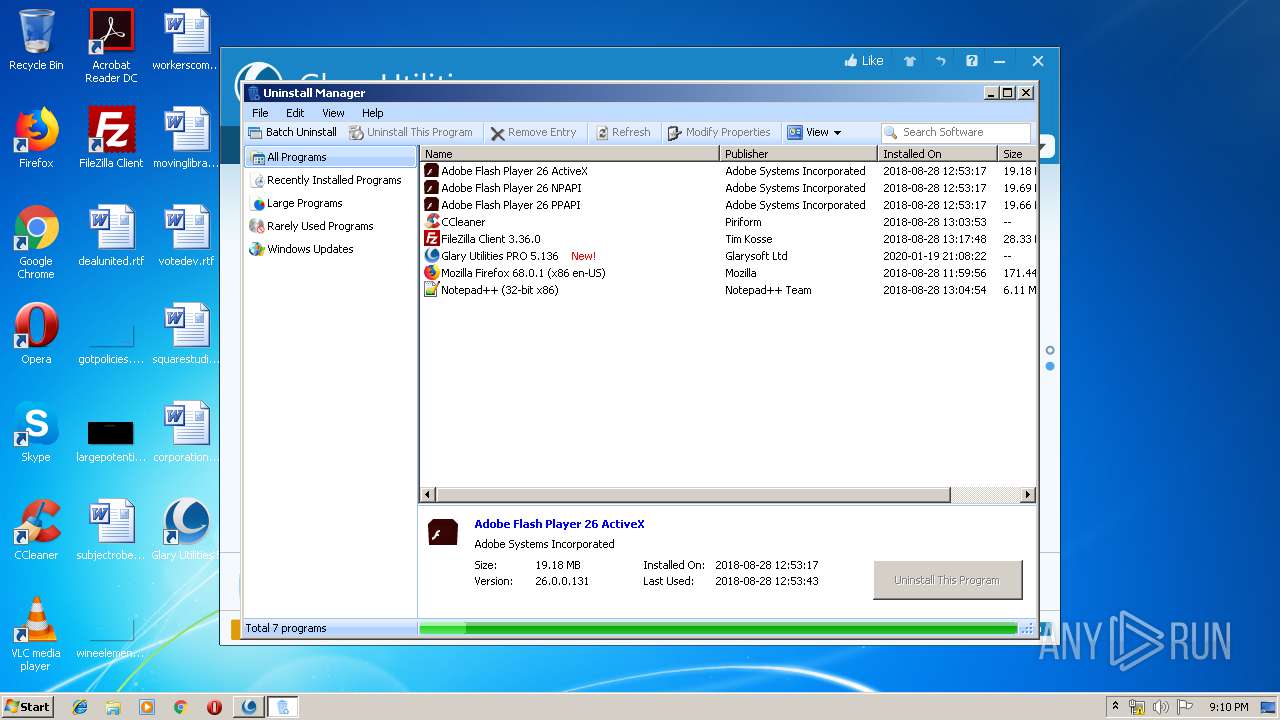Image resolution: width=1280 pixels, height=720 pixels.
Task: Select Adobe Flash Player 26 ActiveX row
Action: tap(728, 171)
